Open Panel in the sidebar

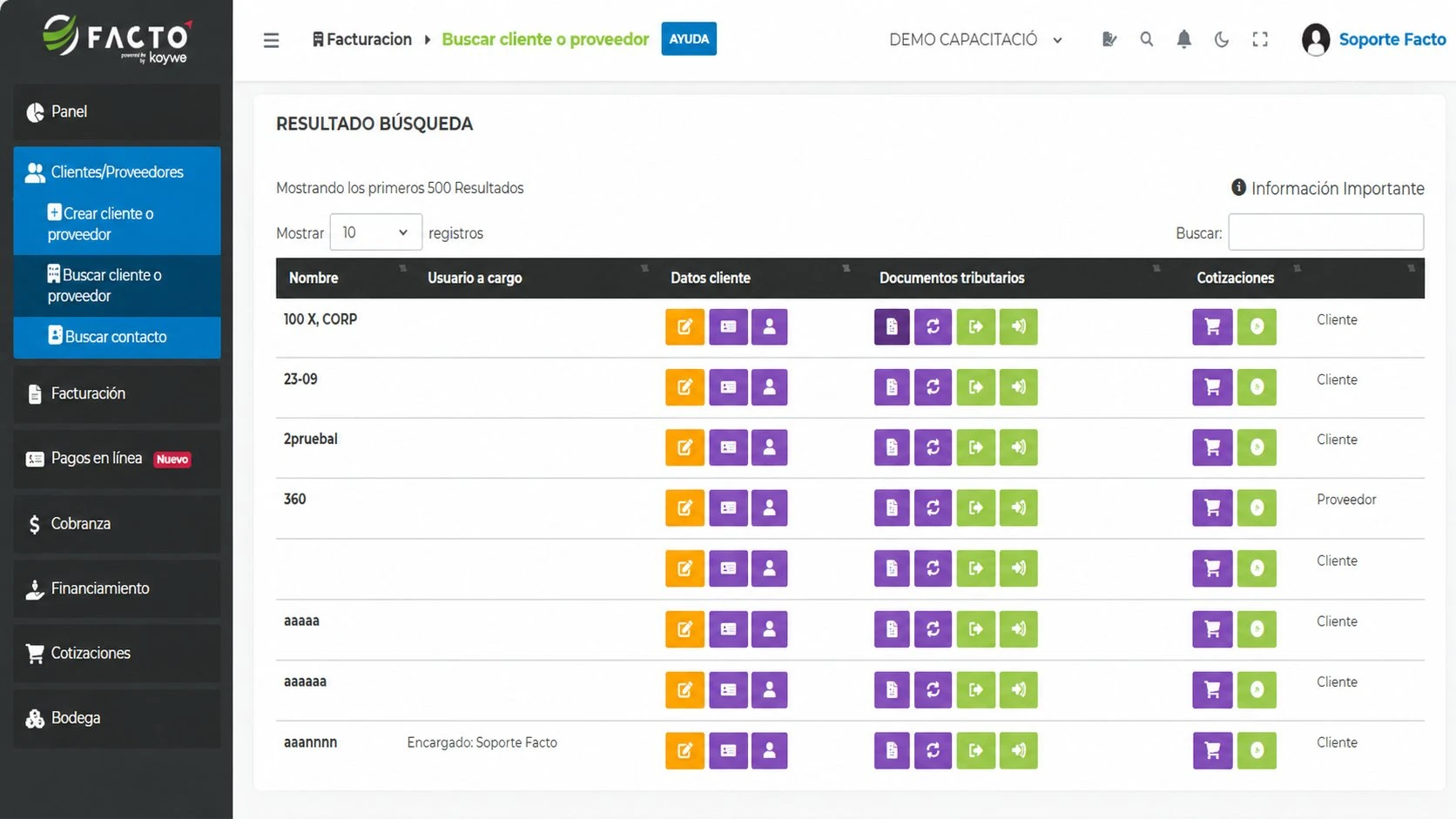coord(117,112)
